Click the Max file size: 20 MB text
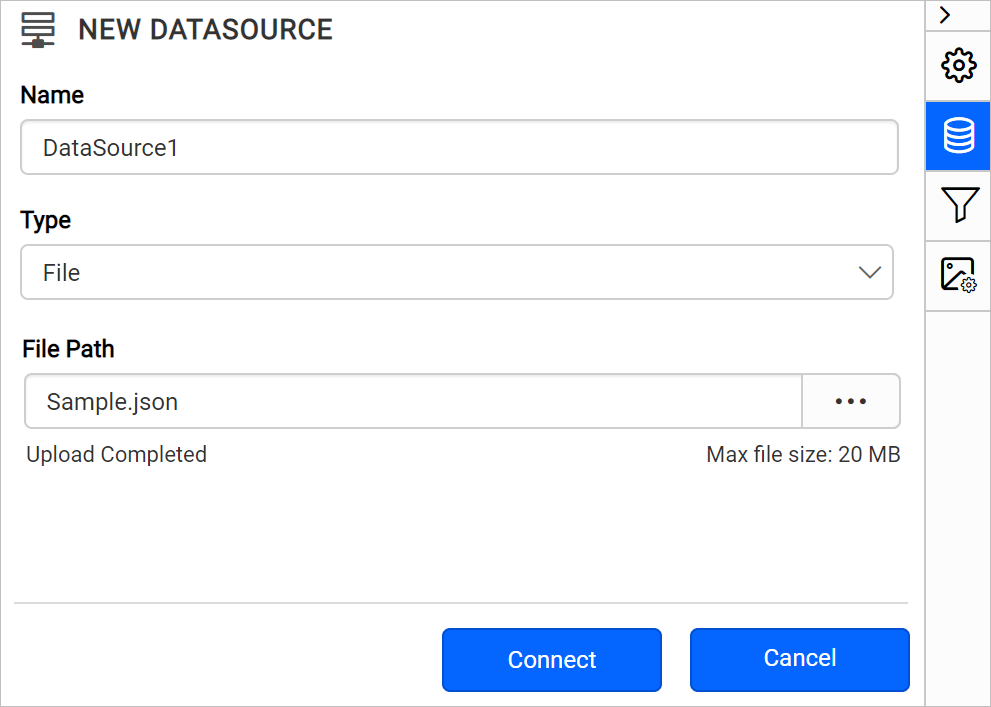 pyautogui.click(x=803, y=454)
